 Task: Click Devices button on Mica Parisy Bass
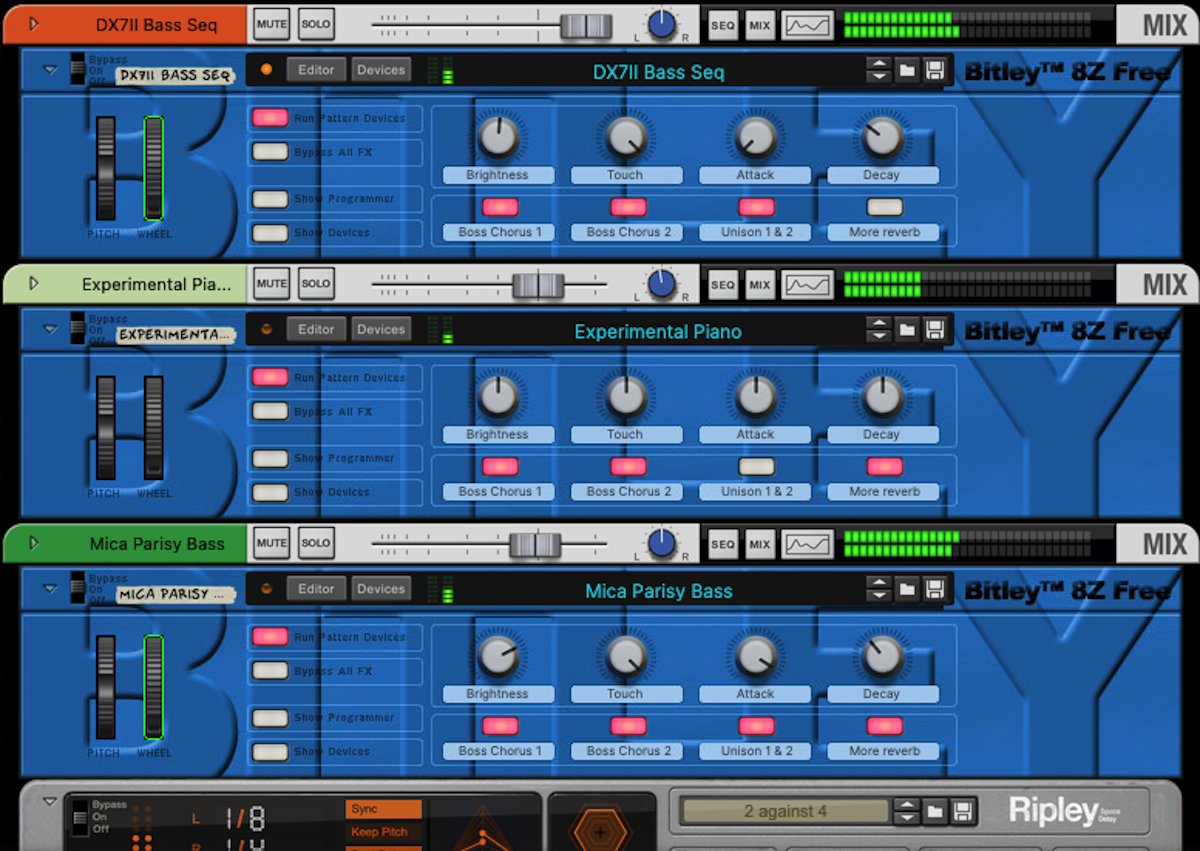(381, 589)
